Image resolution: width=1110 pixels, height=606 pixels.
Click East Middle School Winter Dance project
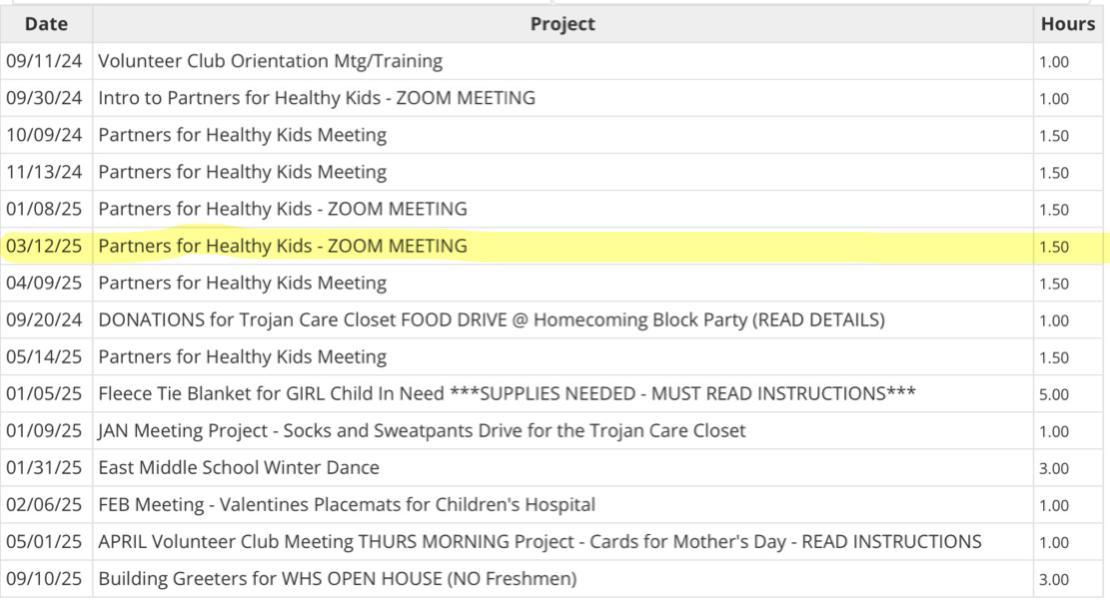pos(239,468)
